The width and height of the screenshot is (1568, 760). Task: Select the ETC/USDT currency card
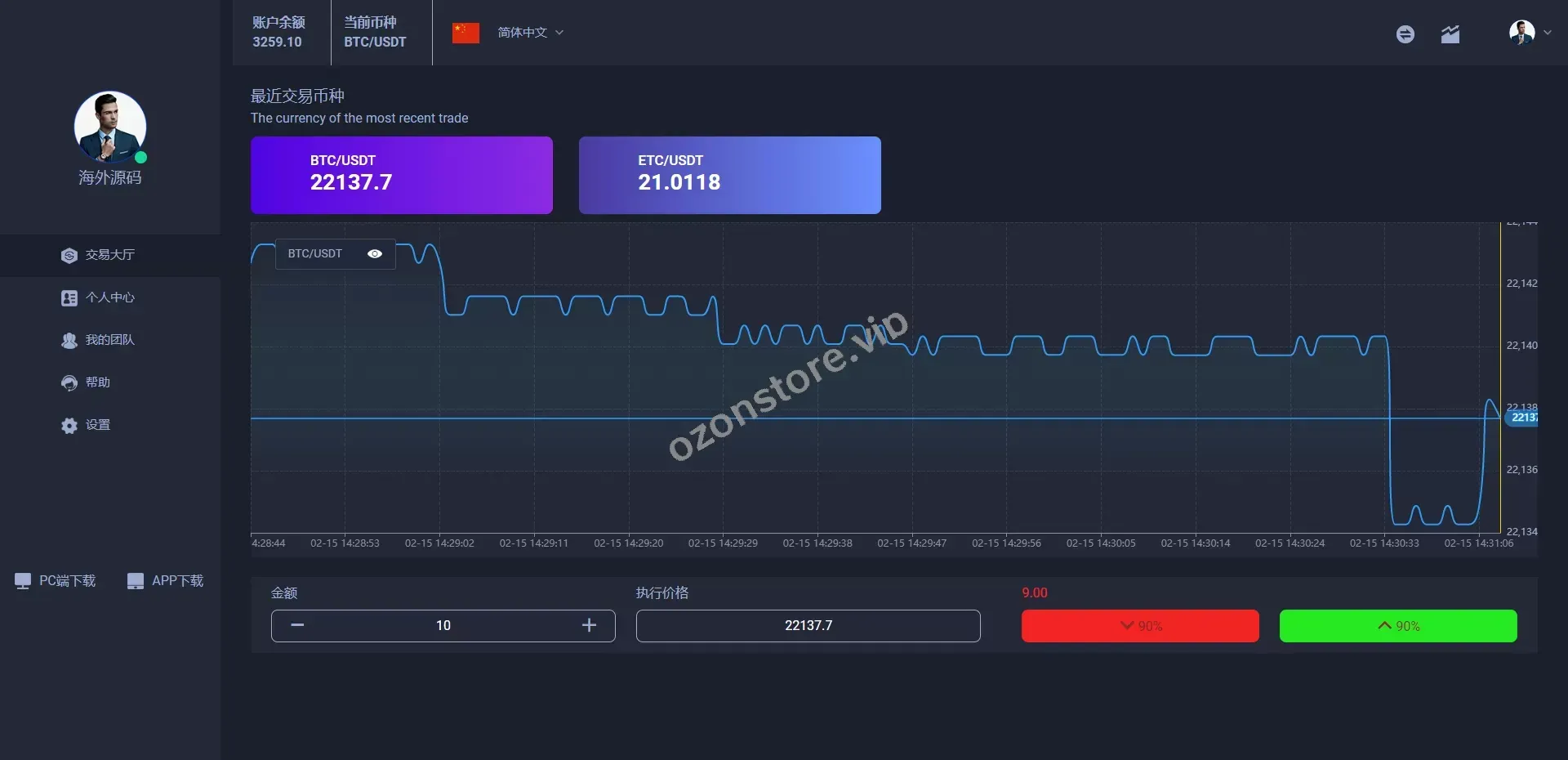coord(729,175)
